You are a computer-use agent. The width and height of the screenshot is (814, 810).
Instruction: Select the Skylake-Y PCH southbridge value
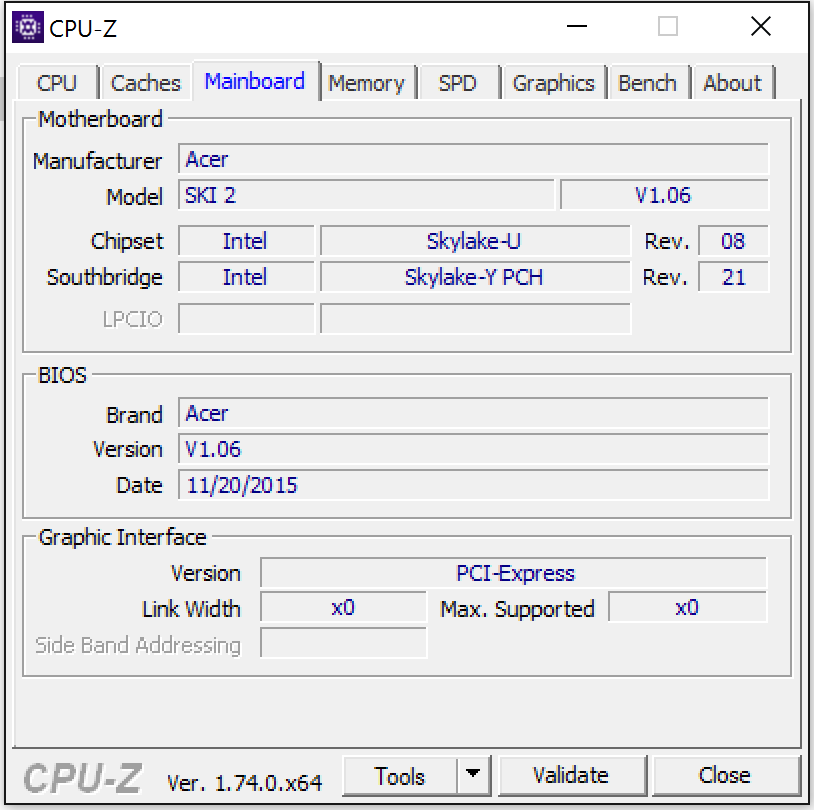[x=475, y=277]
